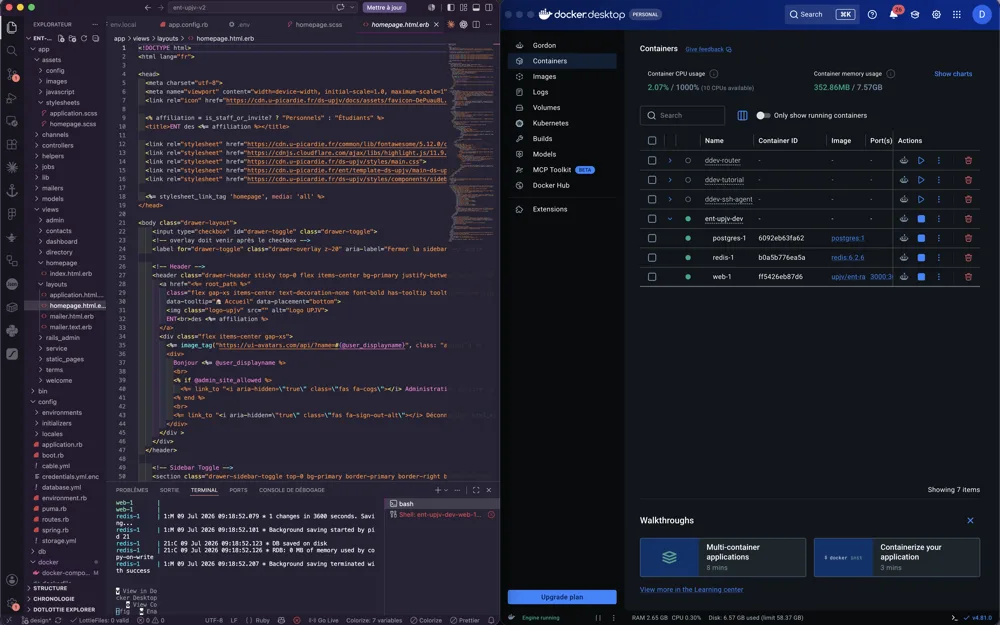Viewport: 1000px width, 625px height.
Task: Open Show charts link
Action: click(x=953, y=74)
